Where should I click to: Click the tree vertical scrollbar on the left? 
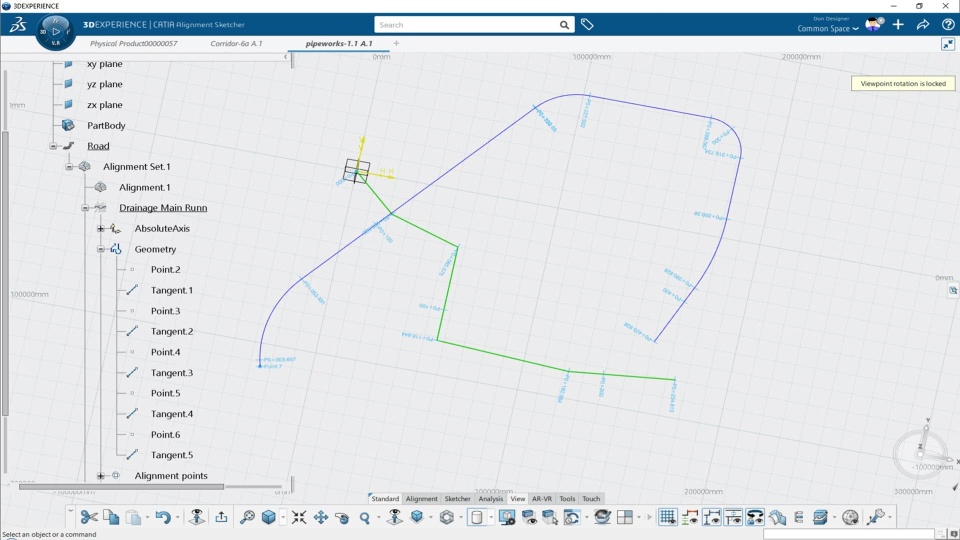click(6, 272)
